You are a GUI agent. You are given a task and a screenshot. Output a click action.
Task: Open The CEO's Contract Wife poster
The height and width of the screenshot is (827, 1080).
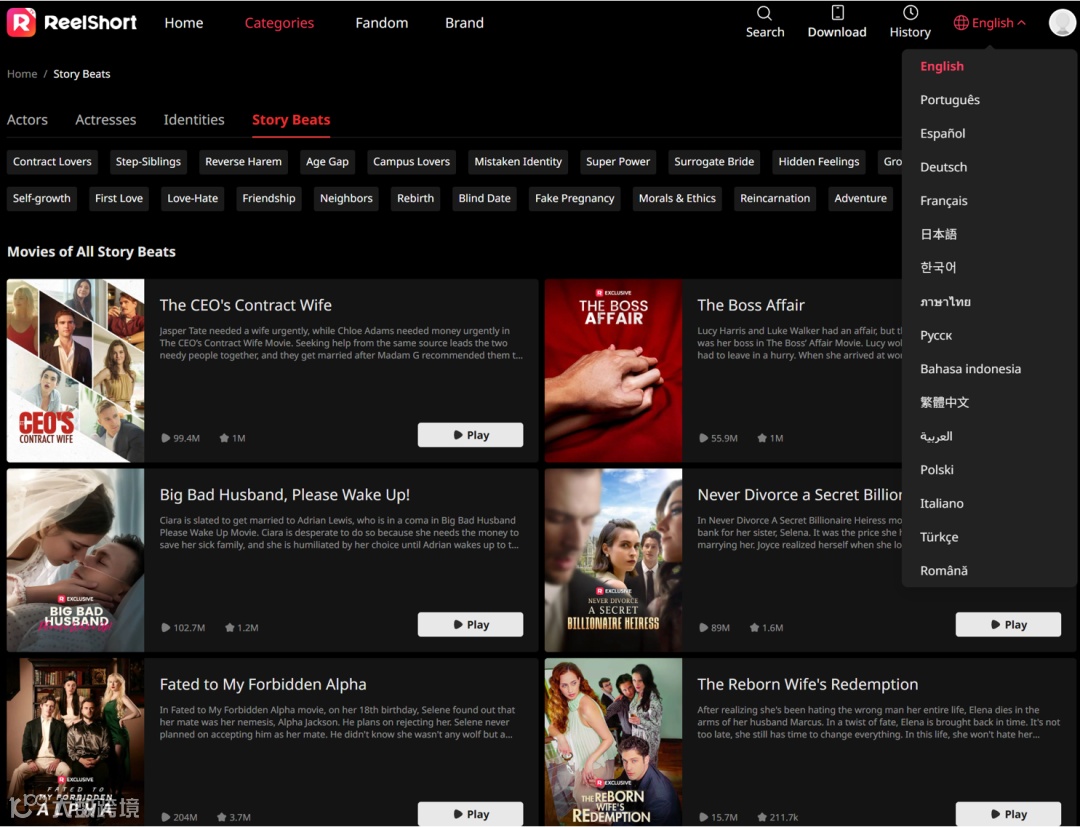[x=76, y=370]
